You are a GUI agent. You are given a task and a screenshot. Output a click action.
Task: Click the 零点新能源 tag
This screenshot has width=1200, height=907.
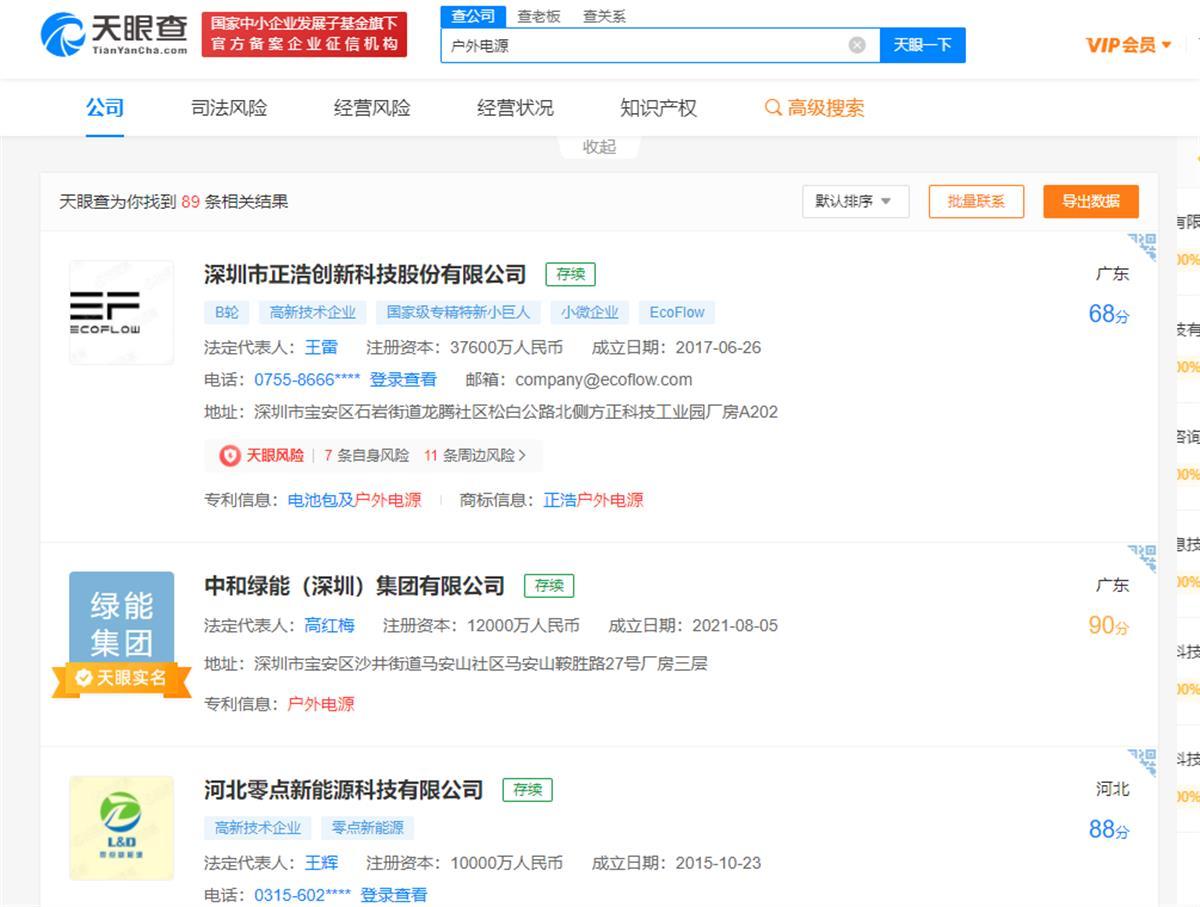(368, 828)
